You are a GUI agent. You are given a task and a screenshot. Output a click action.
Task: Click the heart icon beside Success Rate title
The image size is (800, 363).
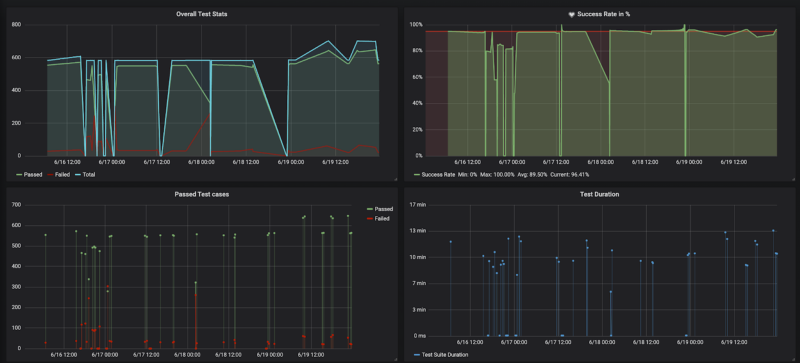[571, 14]
